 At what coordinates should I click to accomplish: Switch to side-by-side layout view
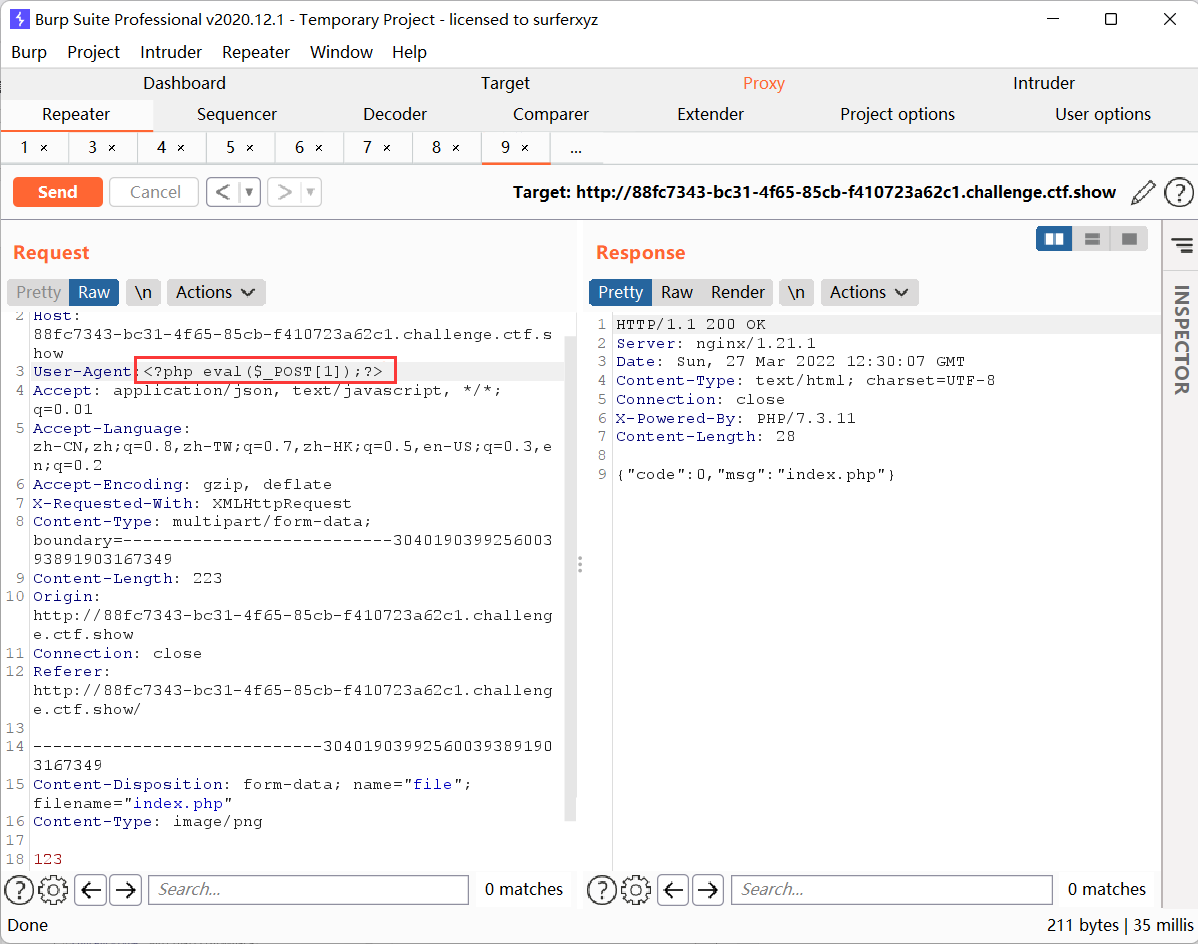click(1054, 239)
